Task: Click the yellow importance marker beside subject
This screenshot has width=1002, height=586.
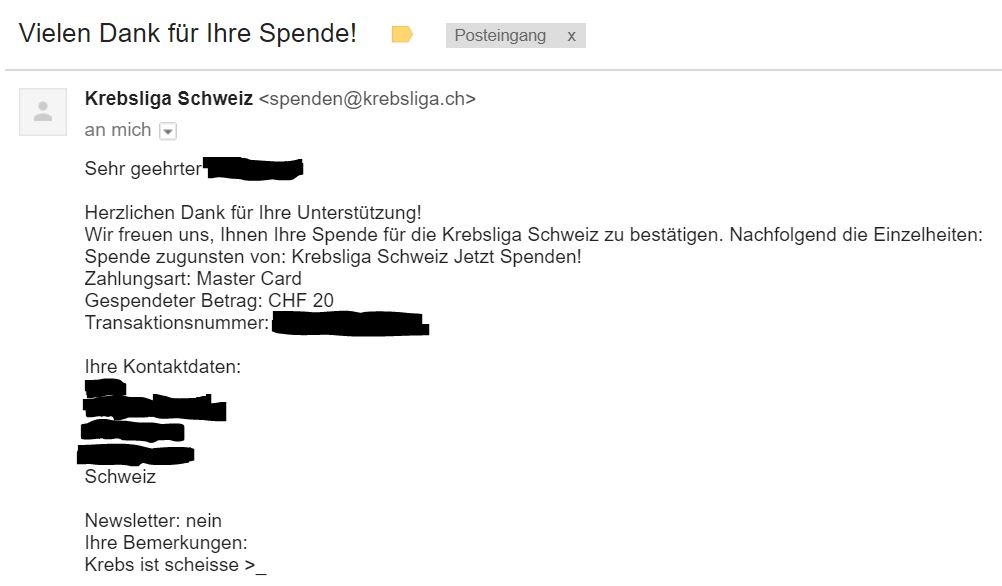Action: [x=402, y=34]
